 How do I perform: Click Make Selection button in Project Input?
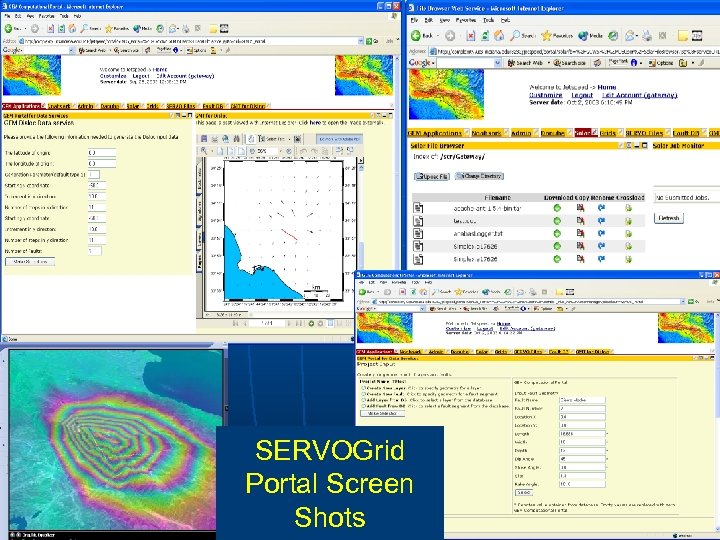382,414
